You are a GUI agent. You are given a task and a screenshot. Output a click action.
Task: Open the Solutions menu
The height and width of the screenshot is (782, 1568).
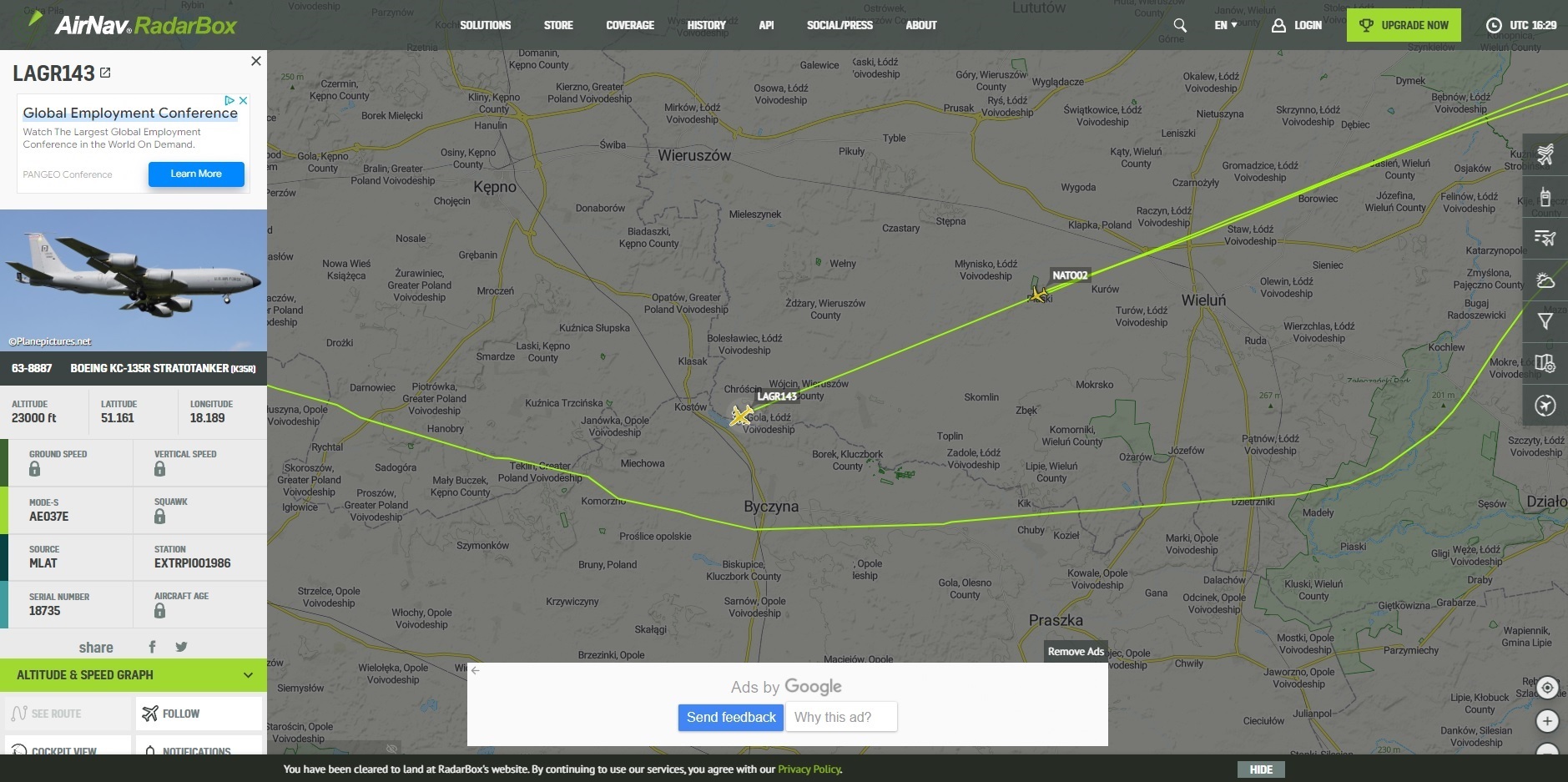tap(486, 25)
